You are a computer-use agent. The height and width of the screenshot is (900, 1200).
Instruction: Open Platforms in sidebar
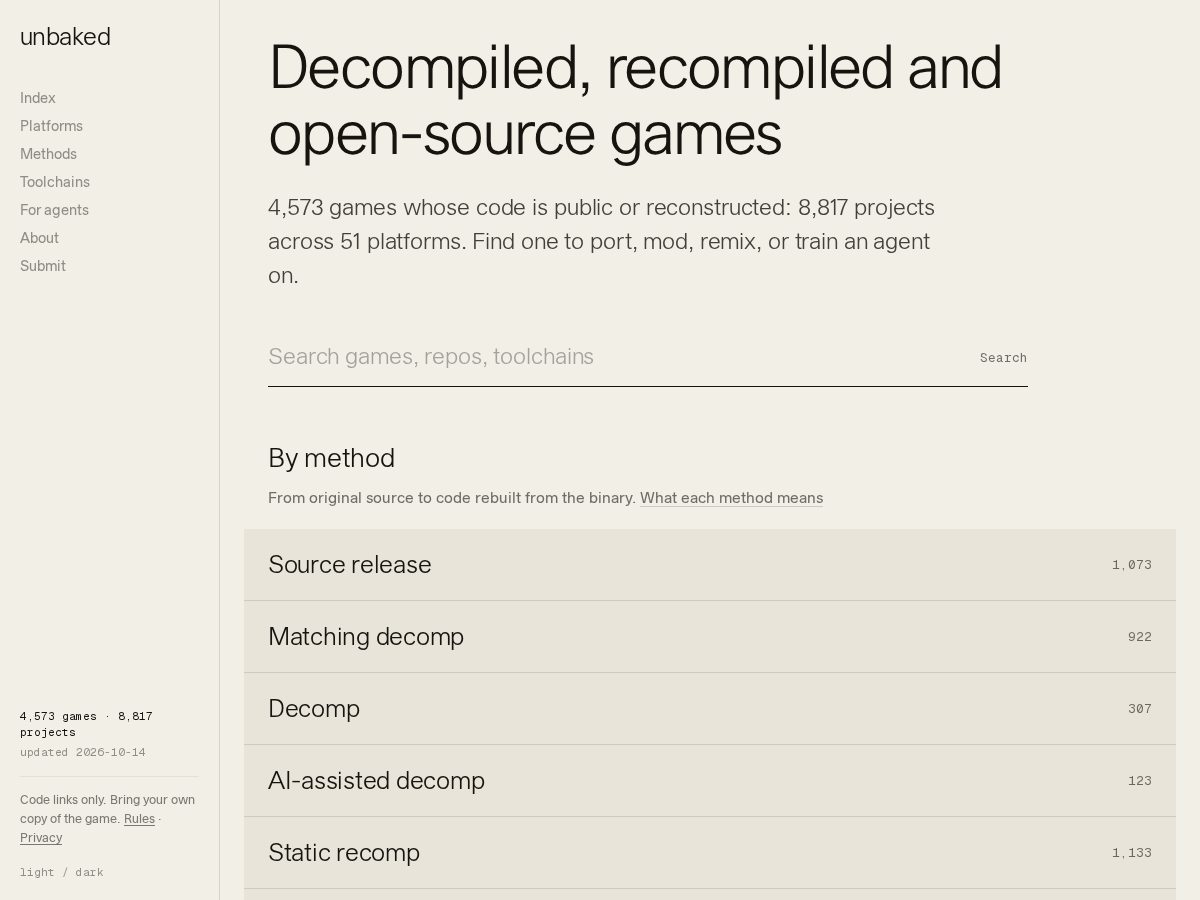(51, 126)
